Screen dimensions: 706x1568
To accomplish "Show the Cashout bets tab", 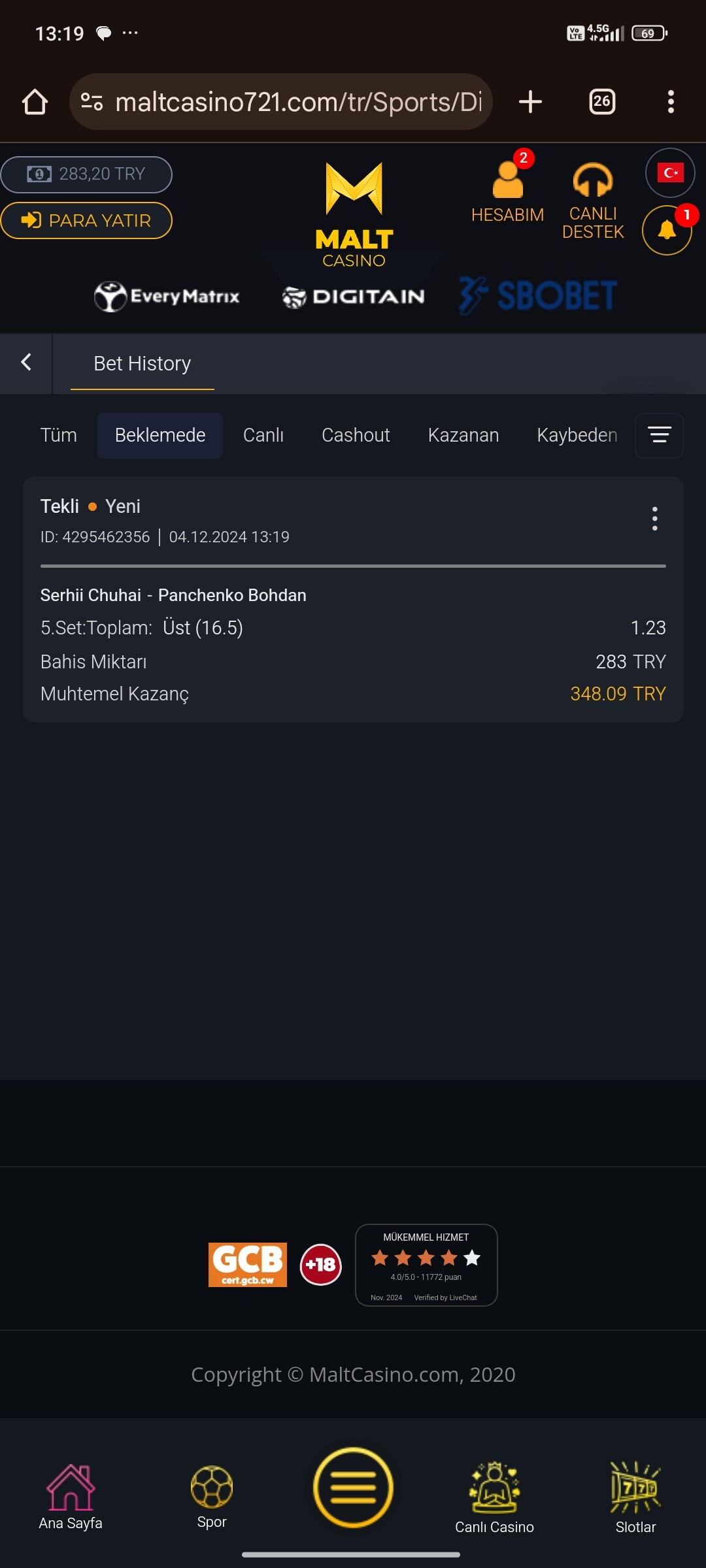I will tap(356, 435).
